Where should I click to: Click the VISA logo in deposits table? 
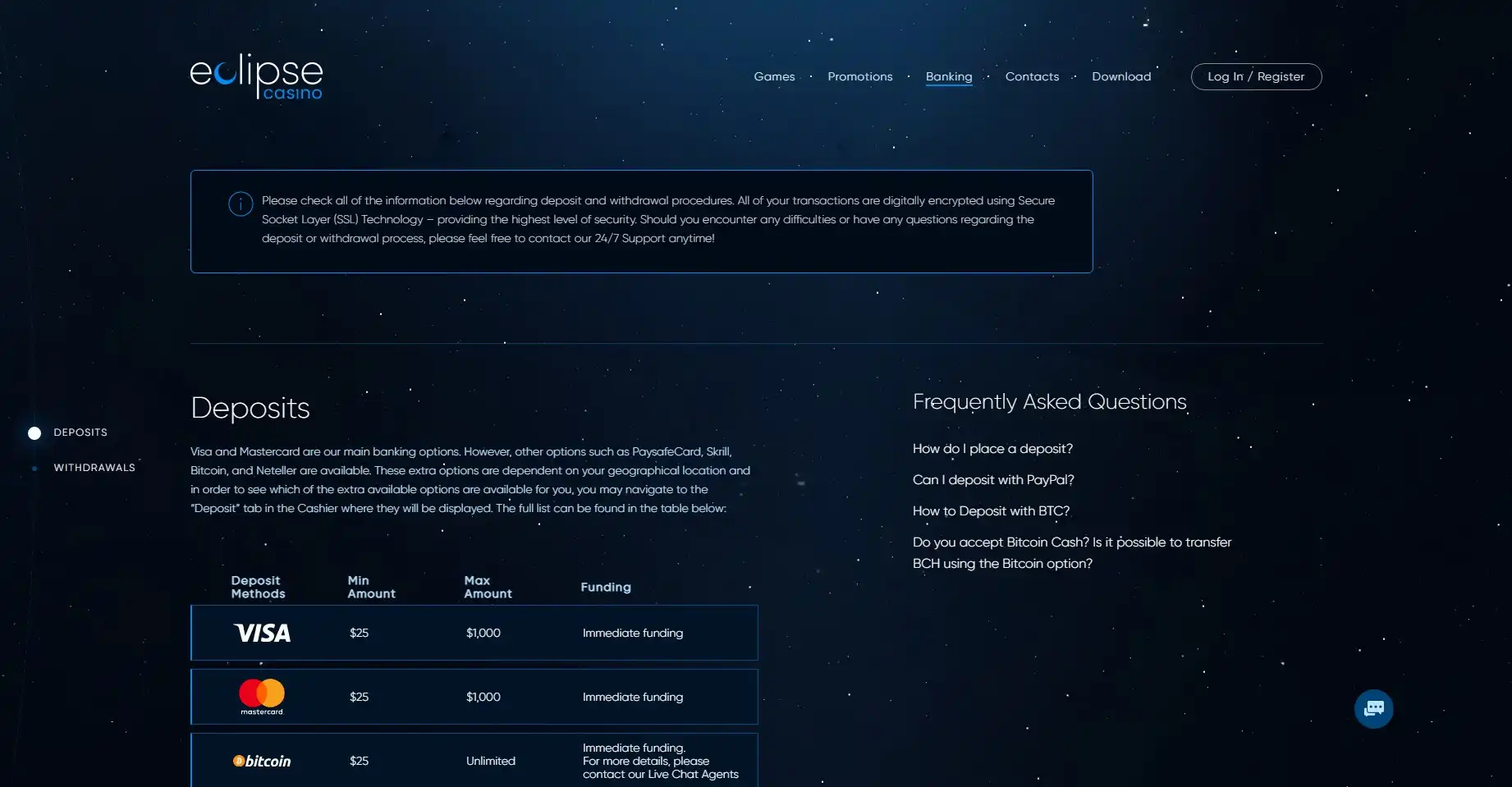pyautogui.click(x=262, y=633)
